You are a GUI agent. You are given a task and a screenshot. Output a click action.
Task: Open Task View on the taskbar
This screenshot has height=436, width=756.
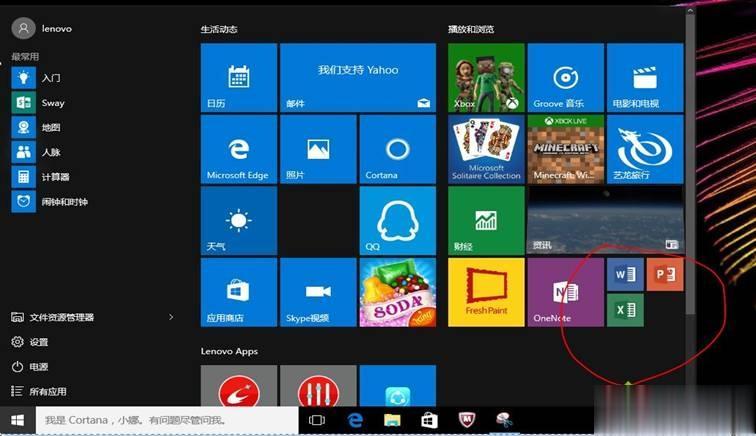pos(317,421)
